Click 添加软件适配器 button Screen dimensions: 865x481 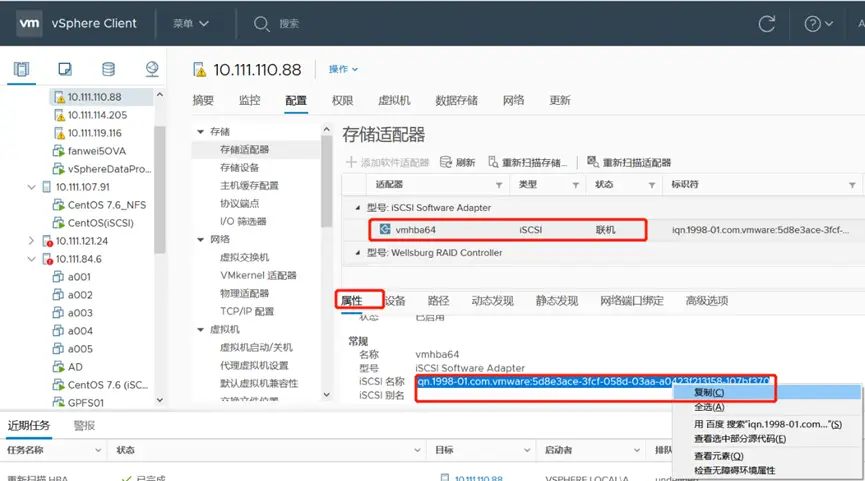point(387,162)
